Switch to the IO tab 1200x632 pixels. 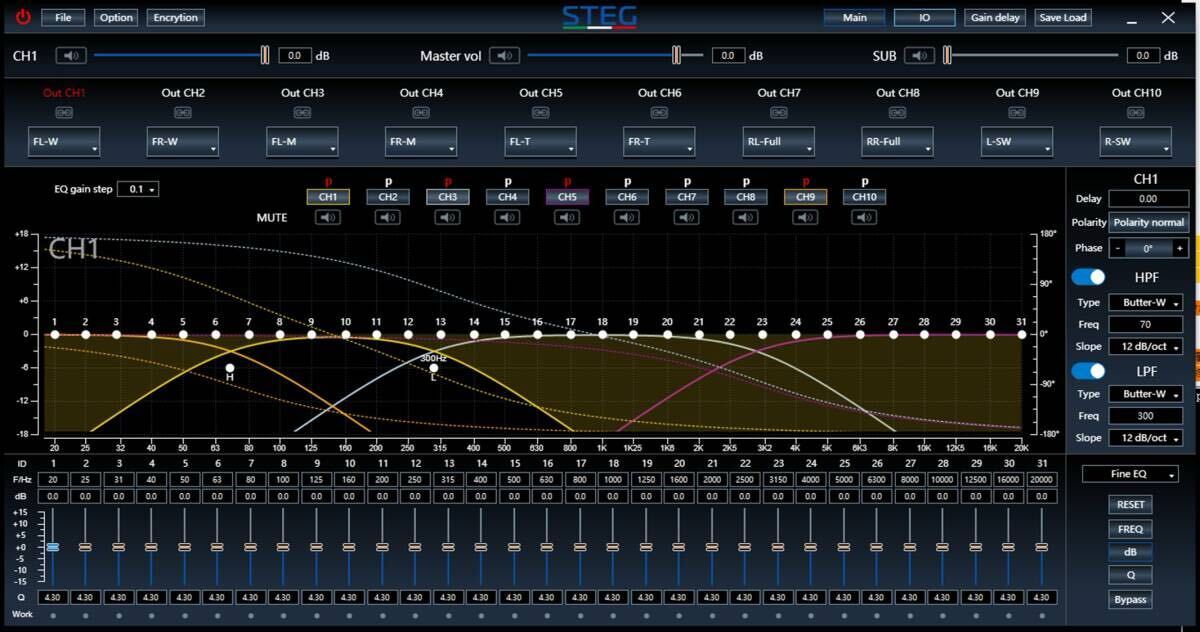click(x=924, y=17)
